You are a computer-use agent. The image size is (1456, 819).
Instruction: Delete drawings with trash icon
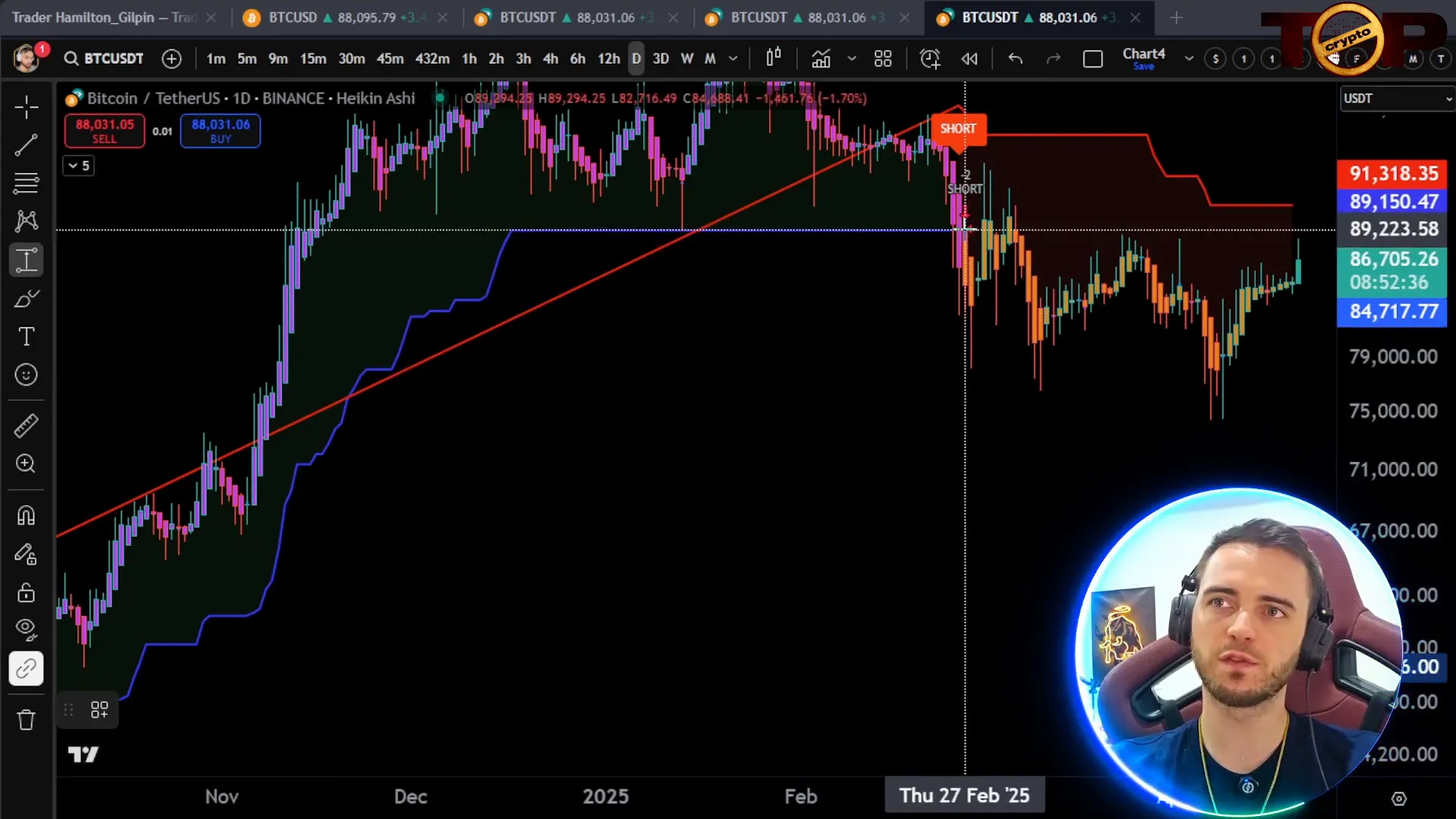coord(27,720)
